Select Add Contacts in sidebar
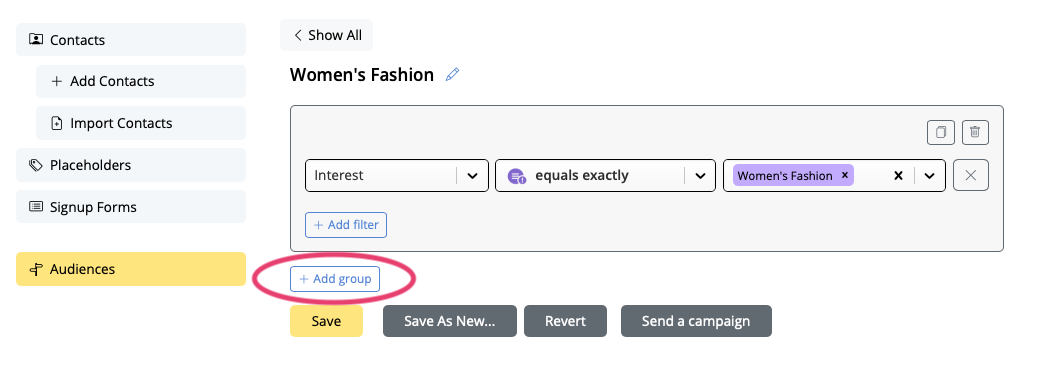The width and height of the screenshot is (1037, 377). point(141,81)
